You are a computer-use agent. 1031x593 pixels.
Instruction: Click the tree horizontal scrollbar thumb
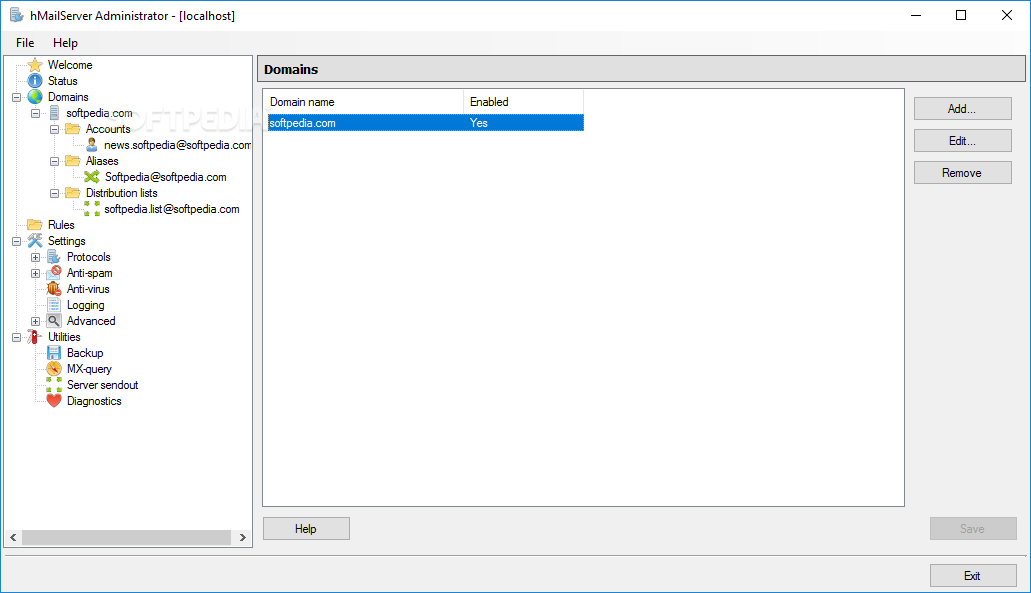126,537
